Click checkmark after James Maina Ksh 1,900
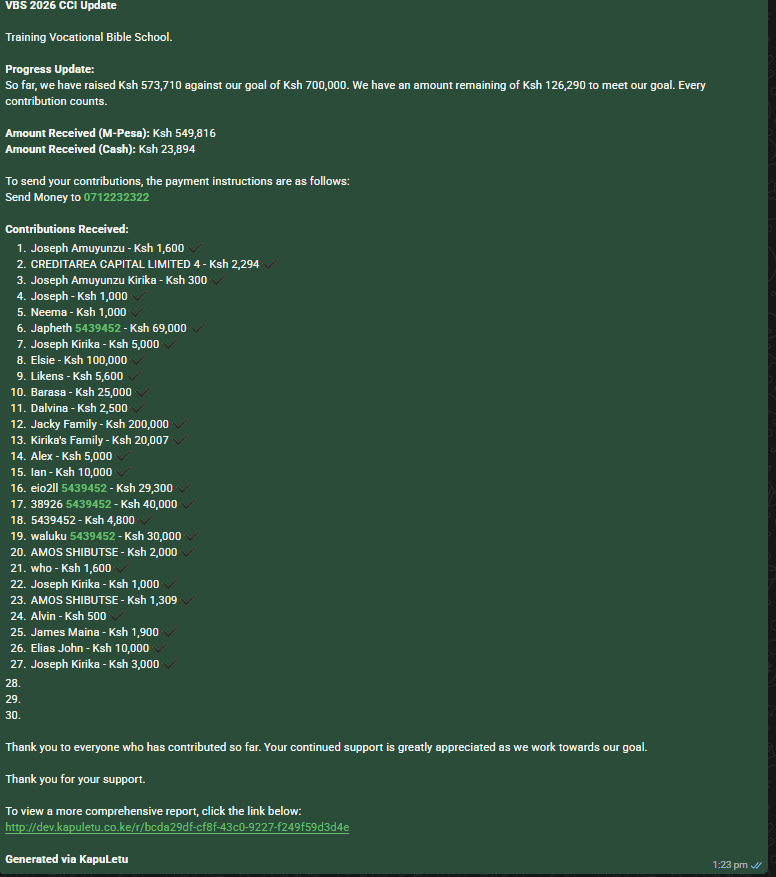This screenshot has width=776, height=877. click(x=170, y=632)
